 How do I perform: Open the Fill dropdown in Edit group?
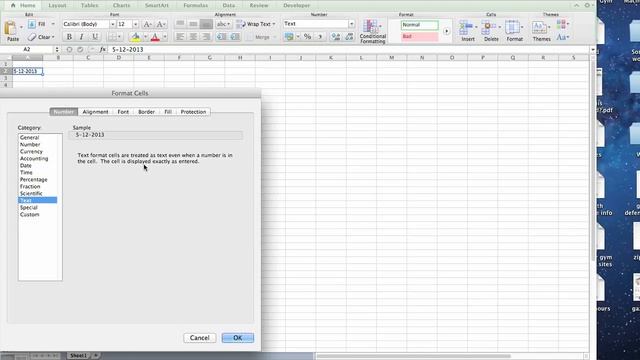(52, 24)
